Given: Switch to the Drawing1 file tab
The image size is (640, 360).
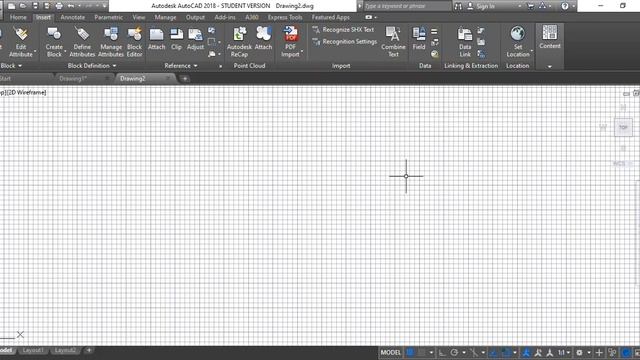Looking at the screenshot, I should (73, 78).
